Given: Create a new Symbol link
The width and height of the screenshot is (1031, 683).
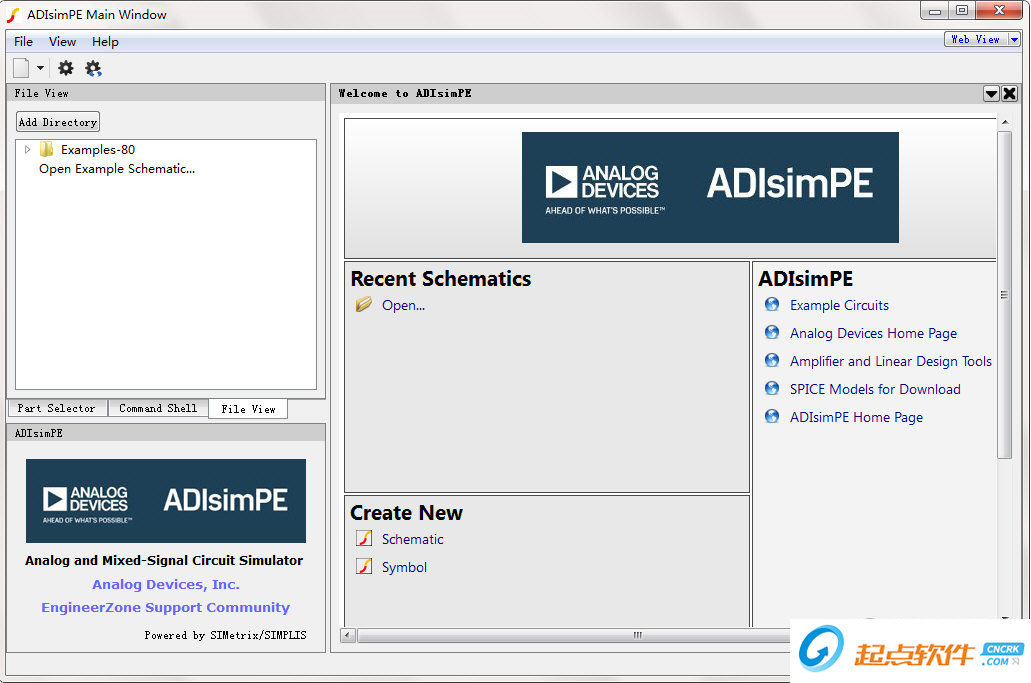Looking at the screenshot, I should pyautogui.click(x=404, y=567).
